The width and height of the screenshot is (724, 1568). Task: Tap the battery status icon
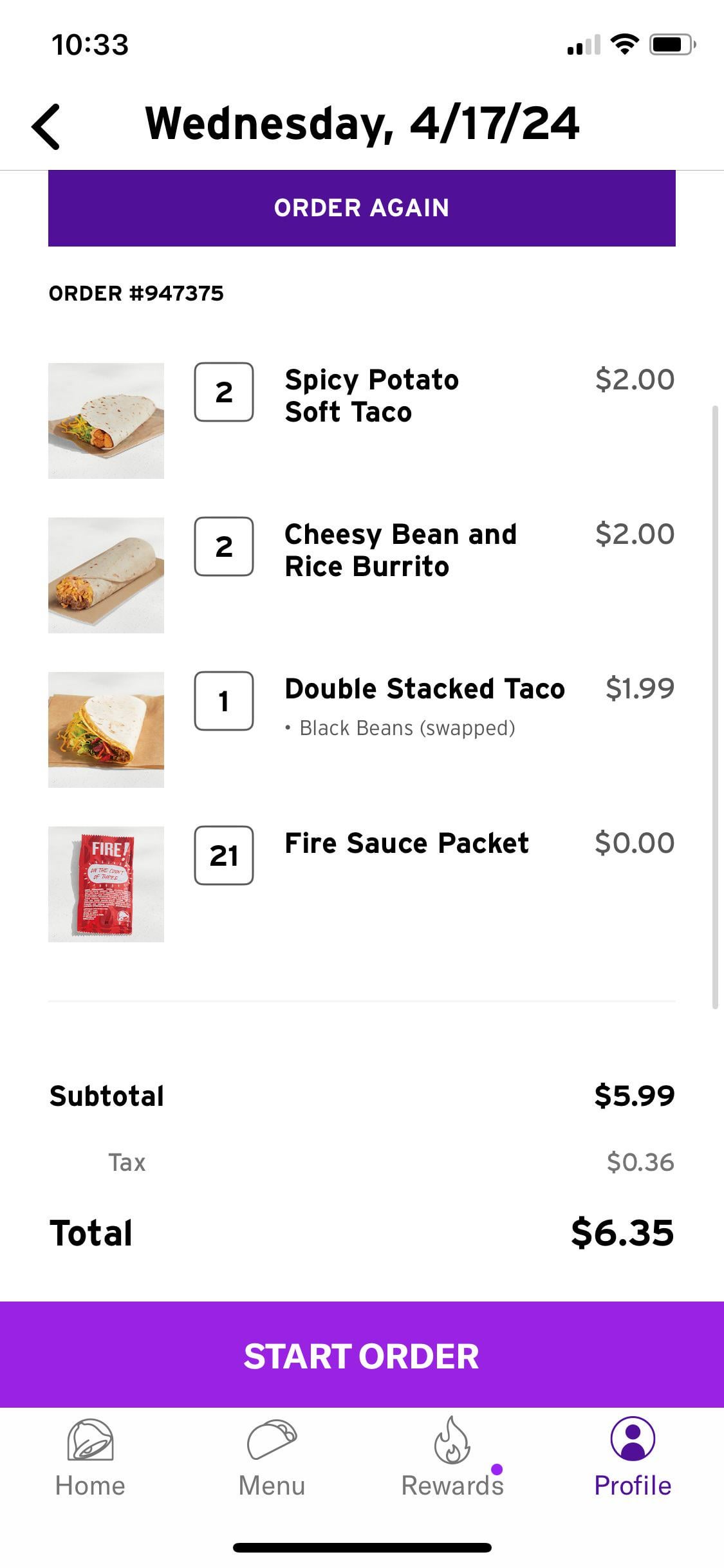click(671, 44)
